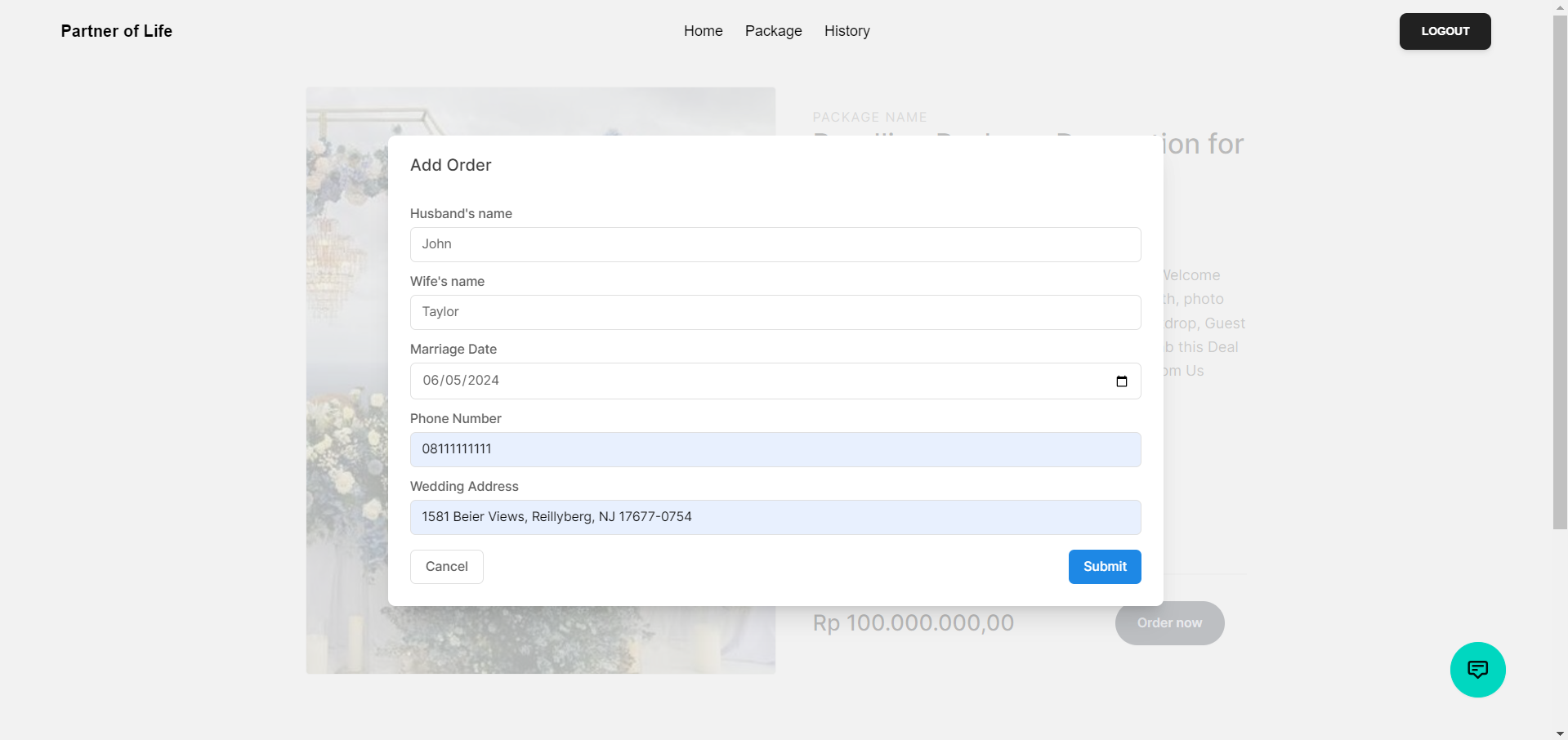Go to the Home menu item

point(703,31)
